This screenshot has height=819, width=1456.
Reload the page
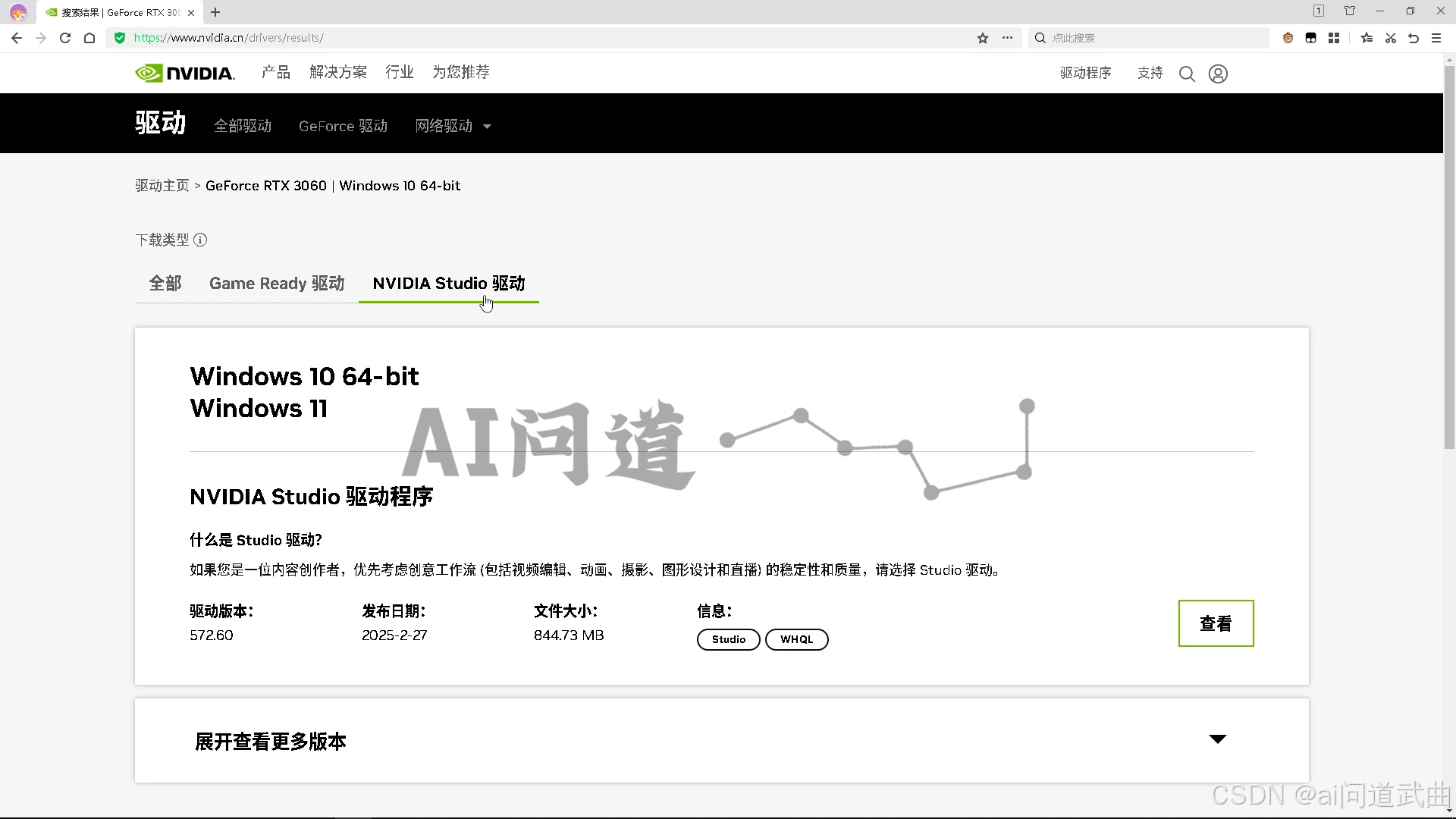tap(65, 38)
